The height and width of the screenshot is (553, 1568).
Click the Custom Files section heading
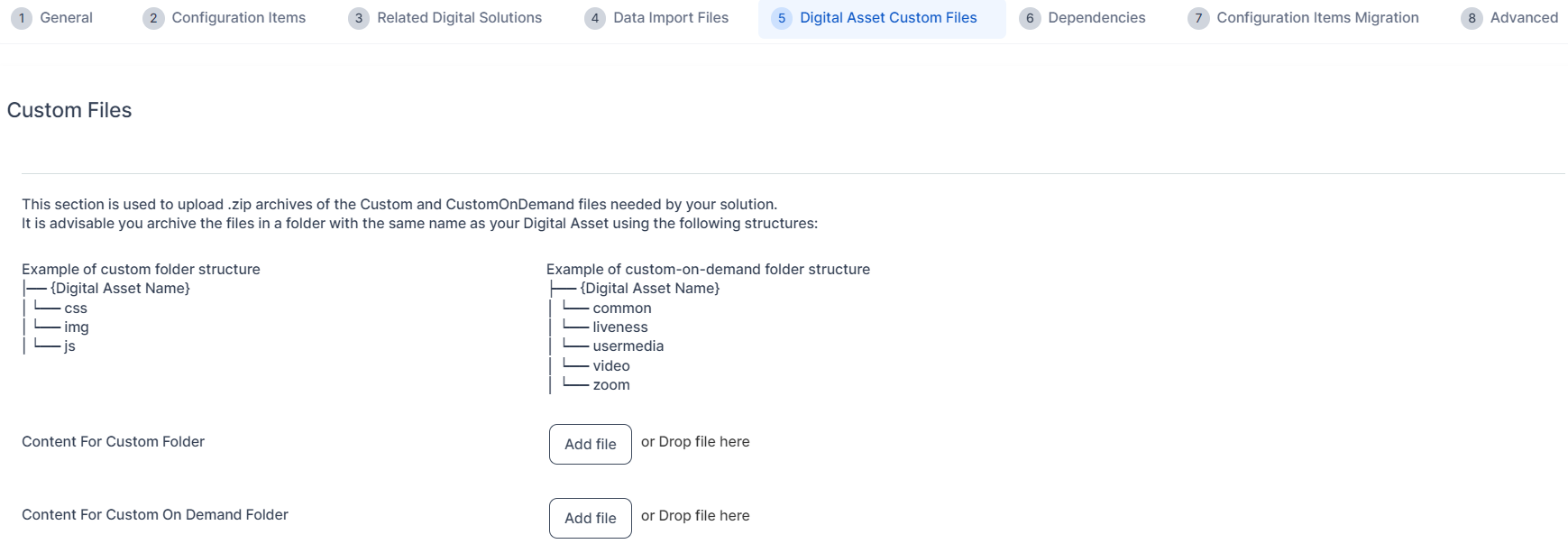click(69, 110)
